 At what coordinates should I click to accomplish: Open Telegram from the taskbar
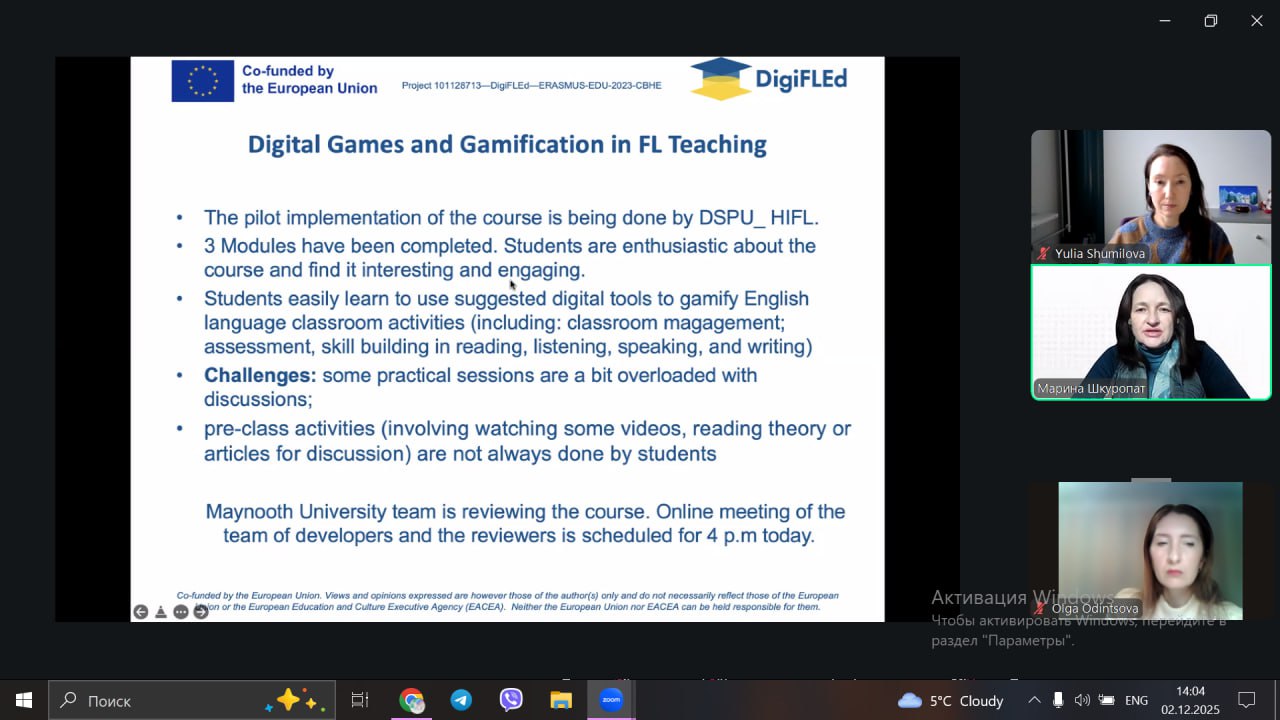click(x=461, y=700)
